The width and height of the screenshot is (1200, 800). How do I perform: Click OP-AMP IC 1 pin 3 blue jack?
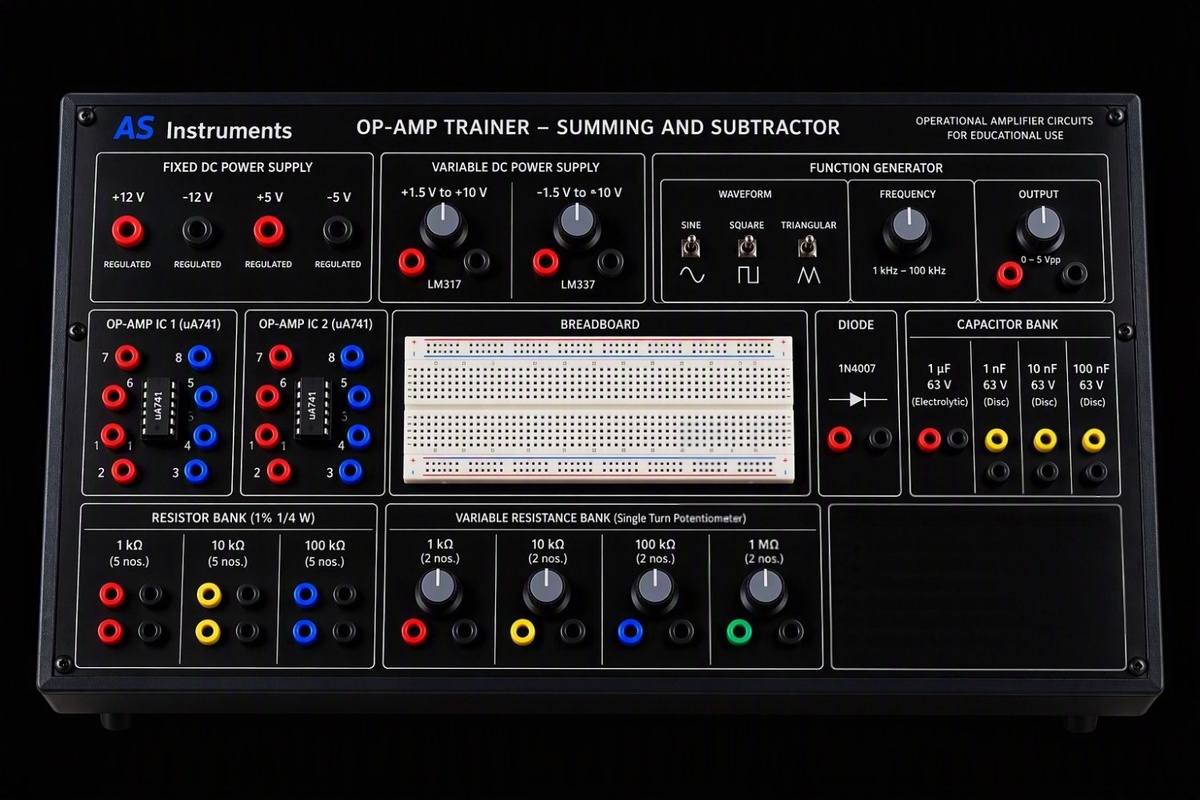(196, 470)
